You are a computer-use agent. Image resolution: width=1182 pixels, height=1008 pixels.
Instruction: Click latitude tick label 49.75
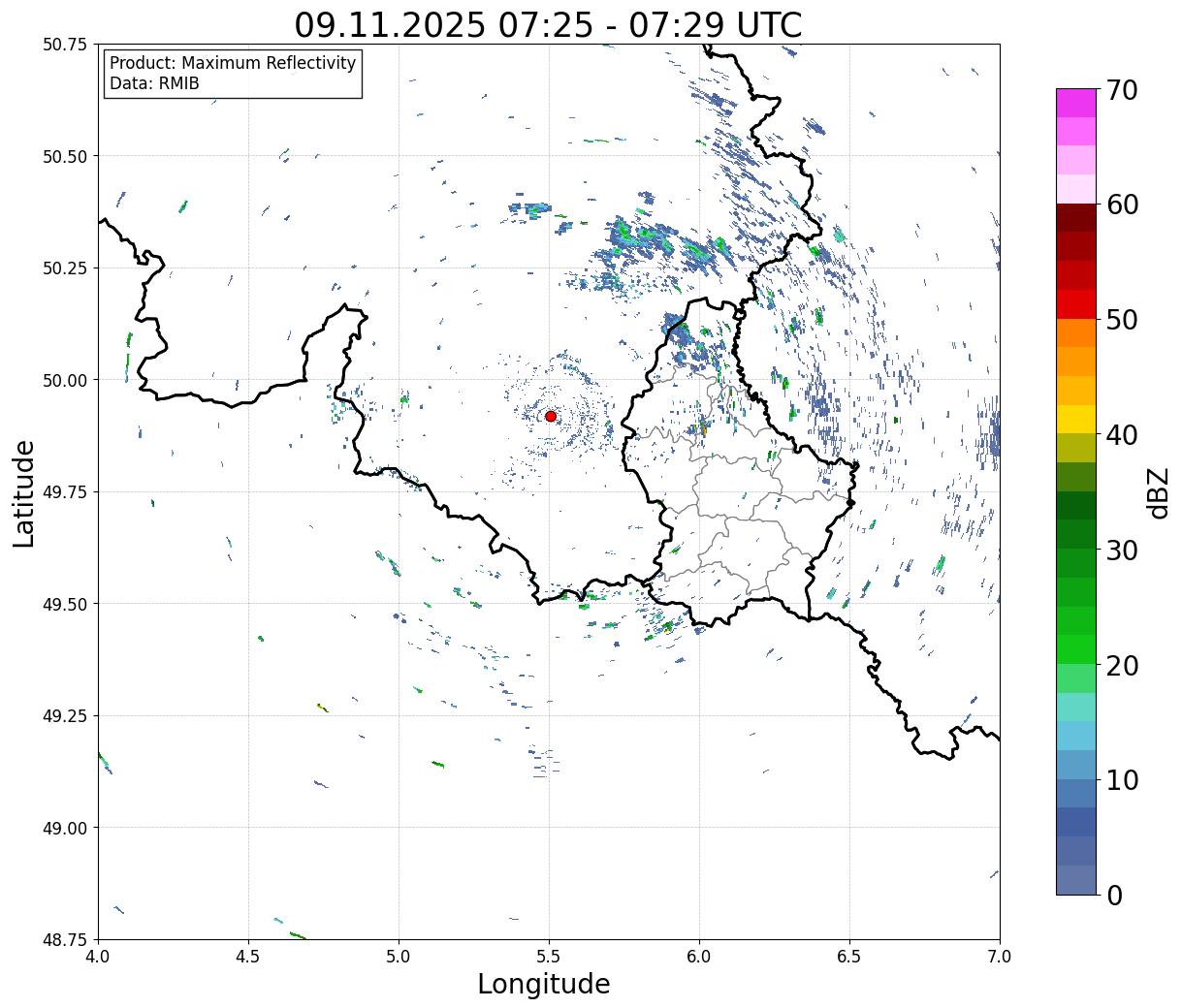click(65, 492)
